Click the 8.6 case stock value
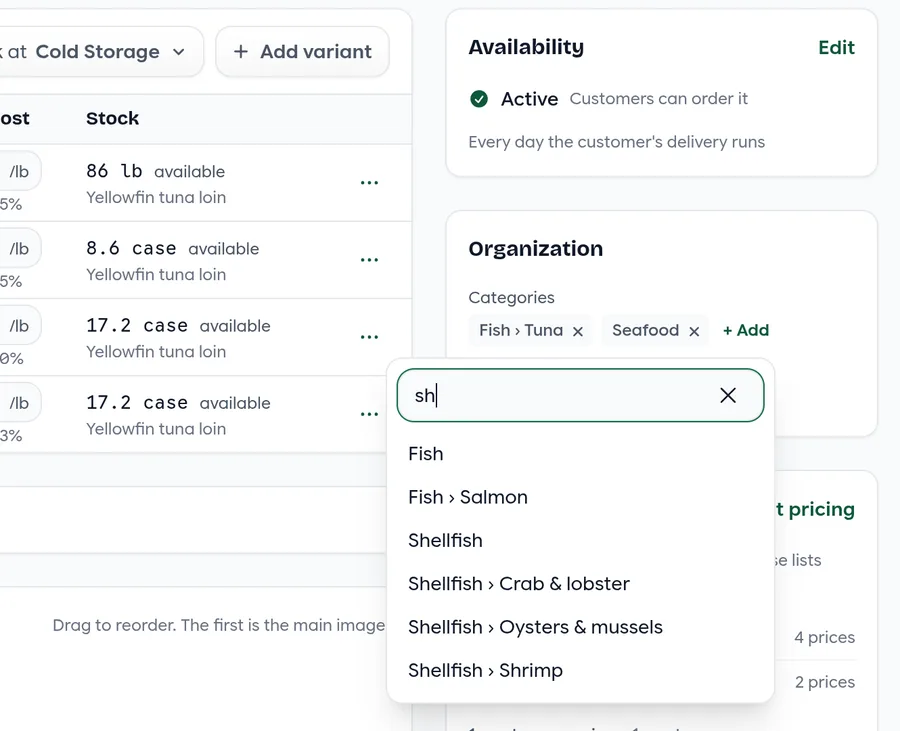The height and width of the screenshot is (731, 900). click(x=131, y=248)
